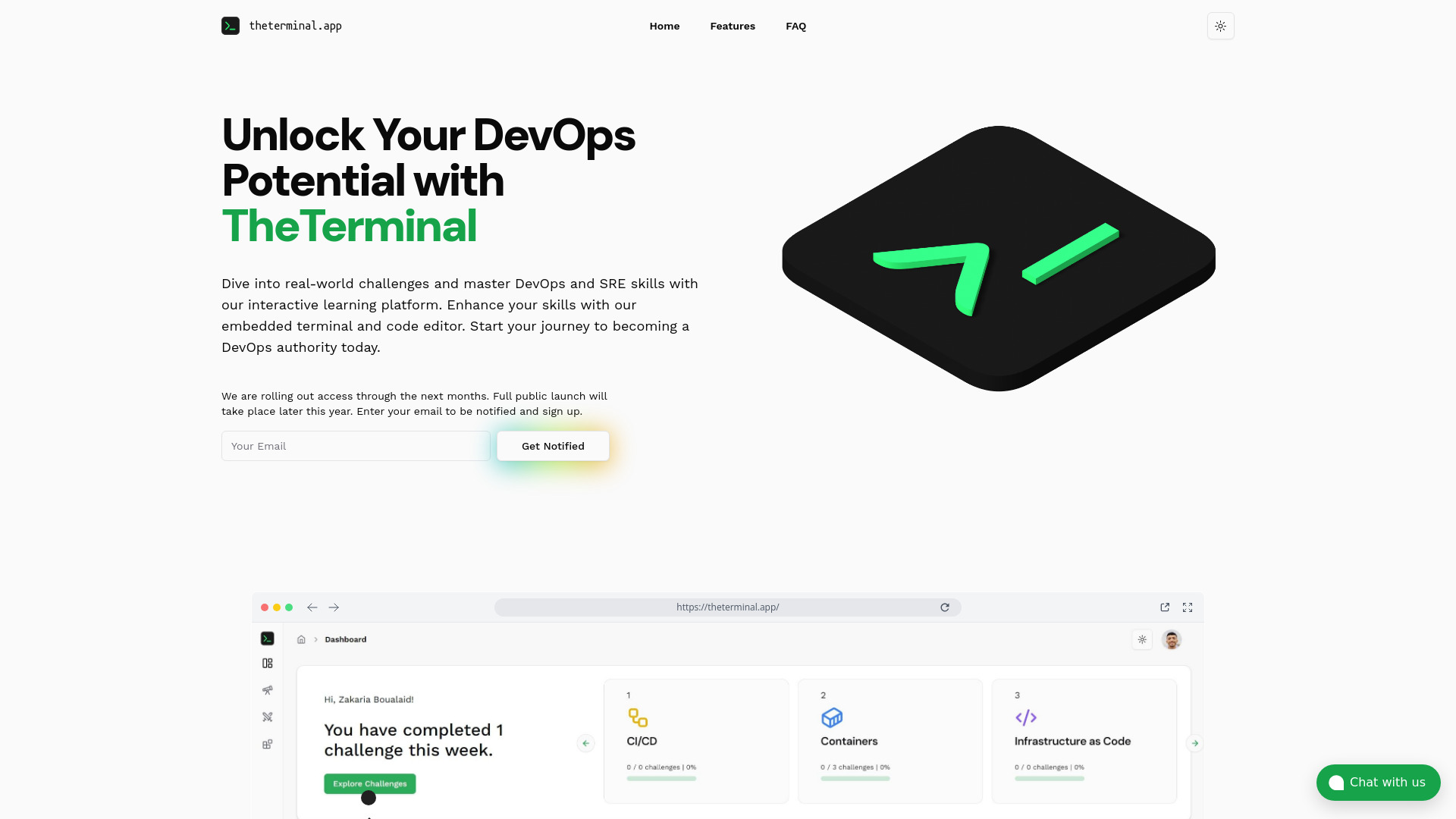Click the CI/CD challenge icon
Viewport: 1456px width, 819px height.
[636, 718]
